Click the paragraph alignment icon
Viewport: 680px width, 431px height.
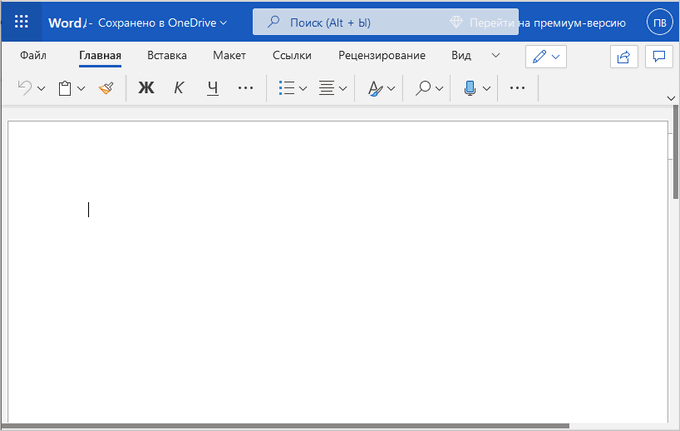point(327,88)
